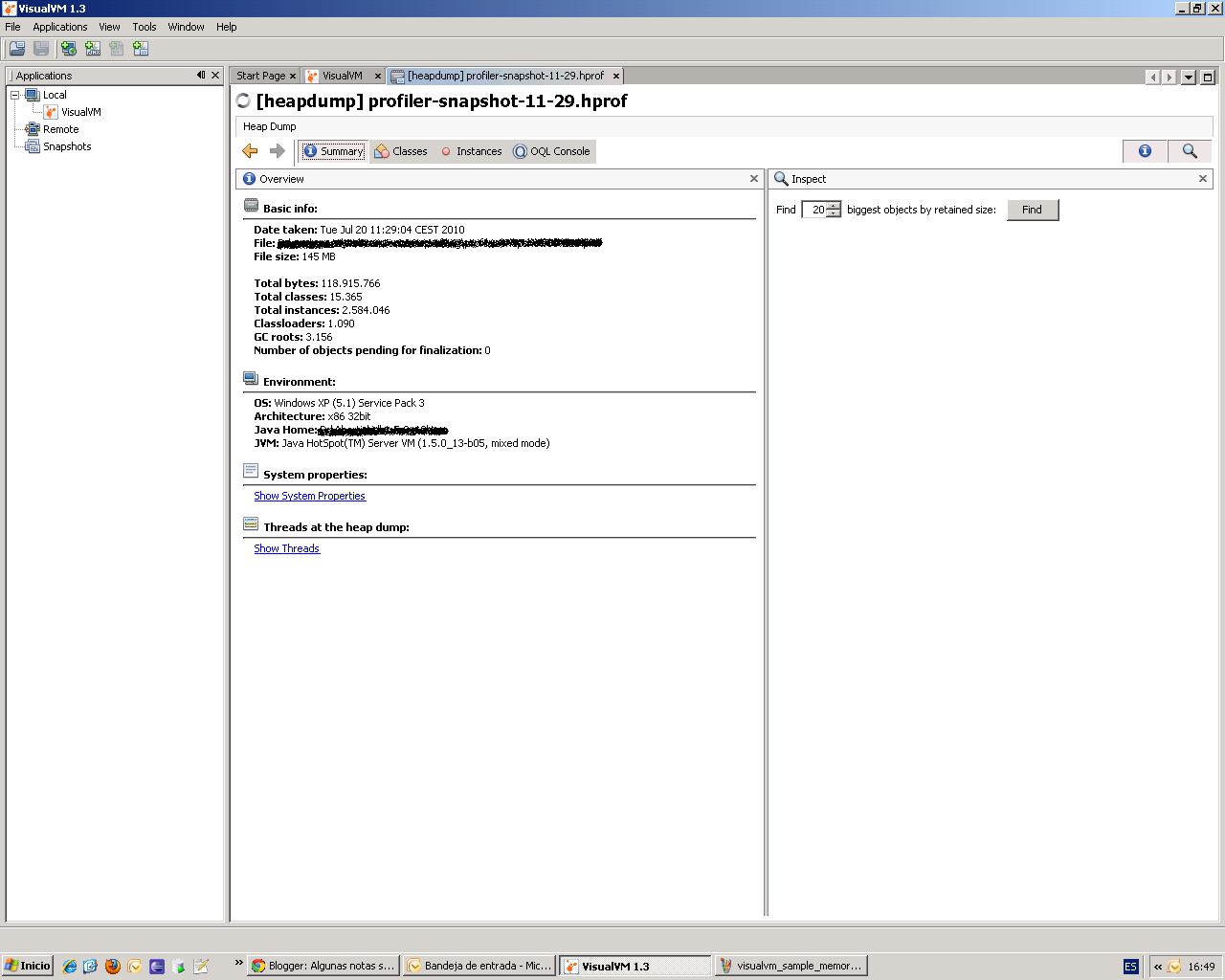Viewport: 1225px width, 980px height.
Task: Launch Firefox from the quick launch bar
Action: 113,967
